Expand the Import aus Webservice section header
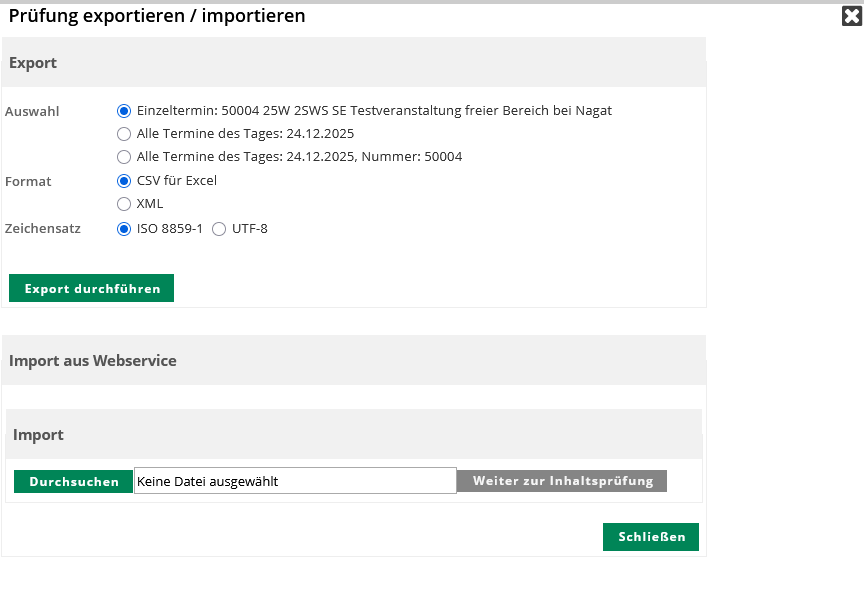864x606 pixels. click(93, 361)
